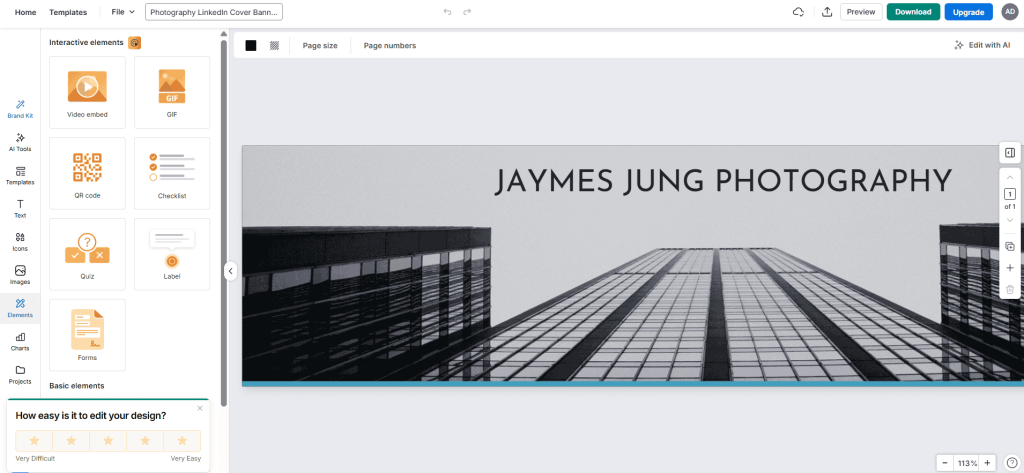
Task: Duplicate the current page
Action: (x=1010, y=246)
